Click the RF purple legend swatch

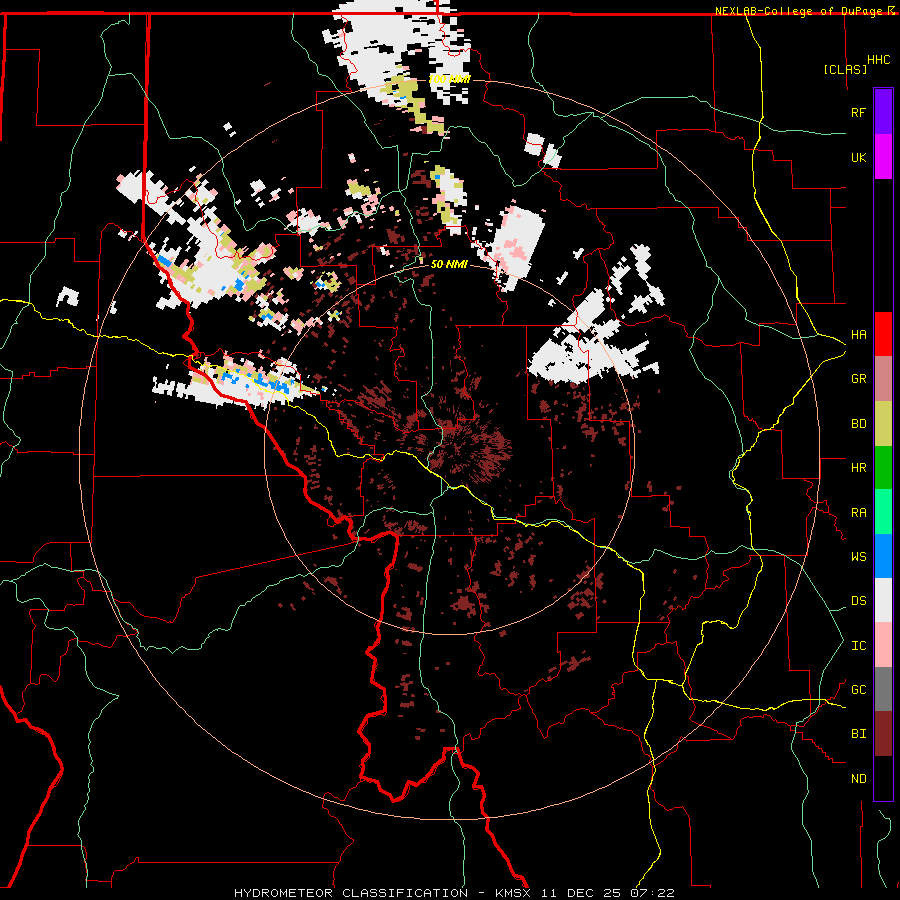tap(883, 112)
